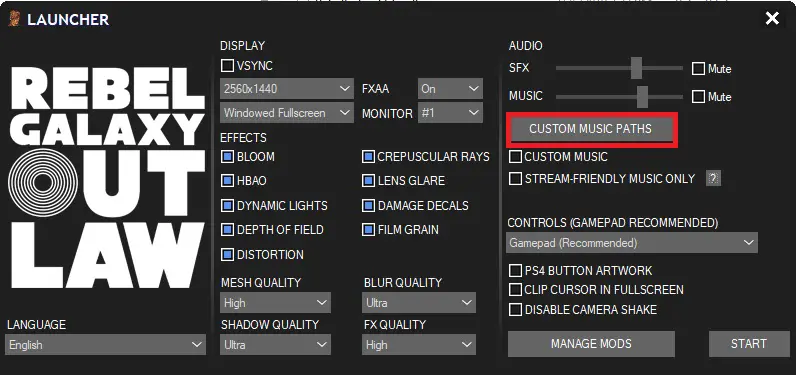
Task: Click the question mark help icon
Action: pos(713,178)
